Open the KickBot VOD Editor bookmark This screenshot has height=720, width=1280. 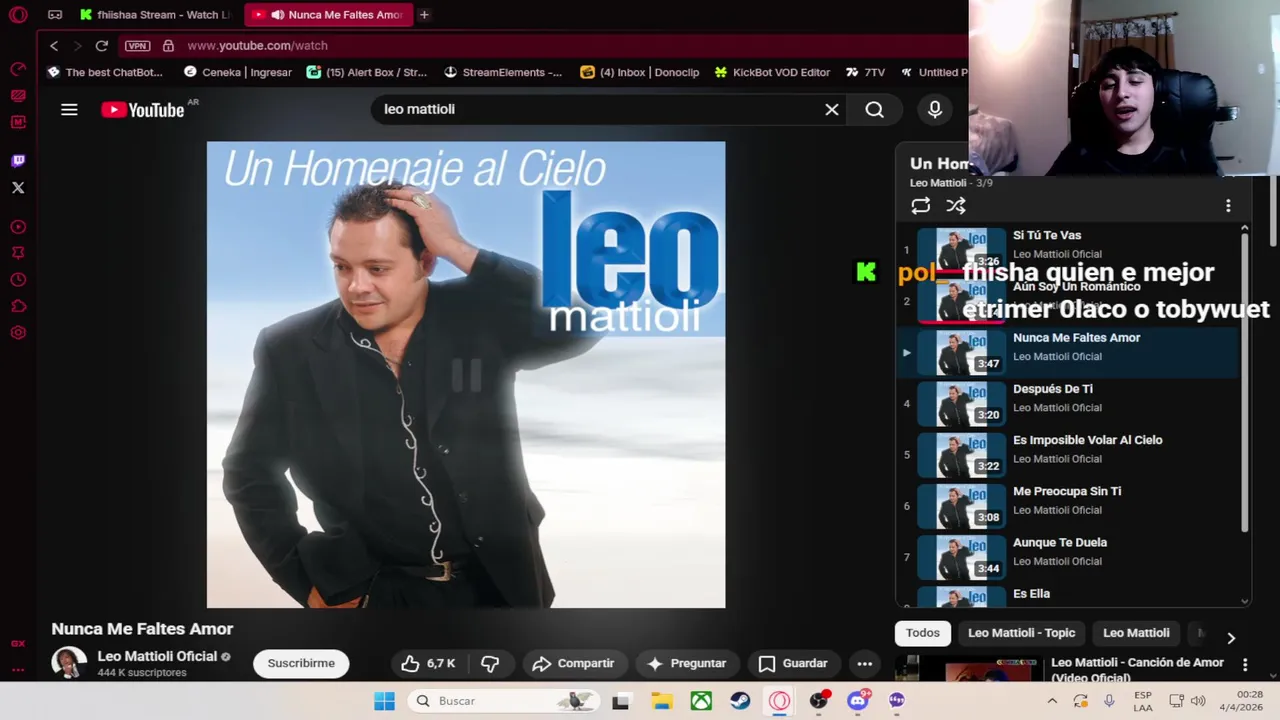[x=772, y=72]
